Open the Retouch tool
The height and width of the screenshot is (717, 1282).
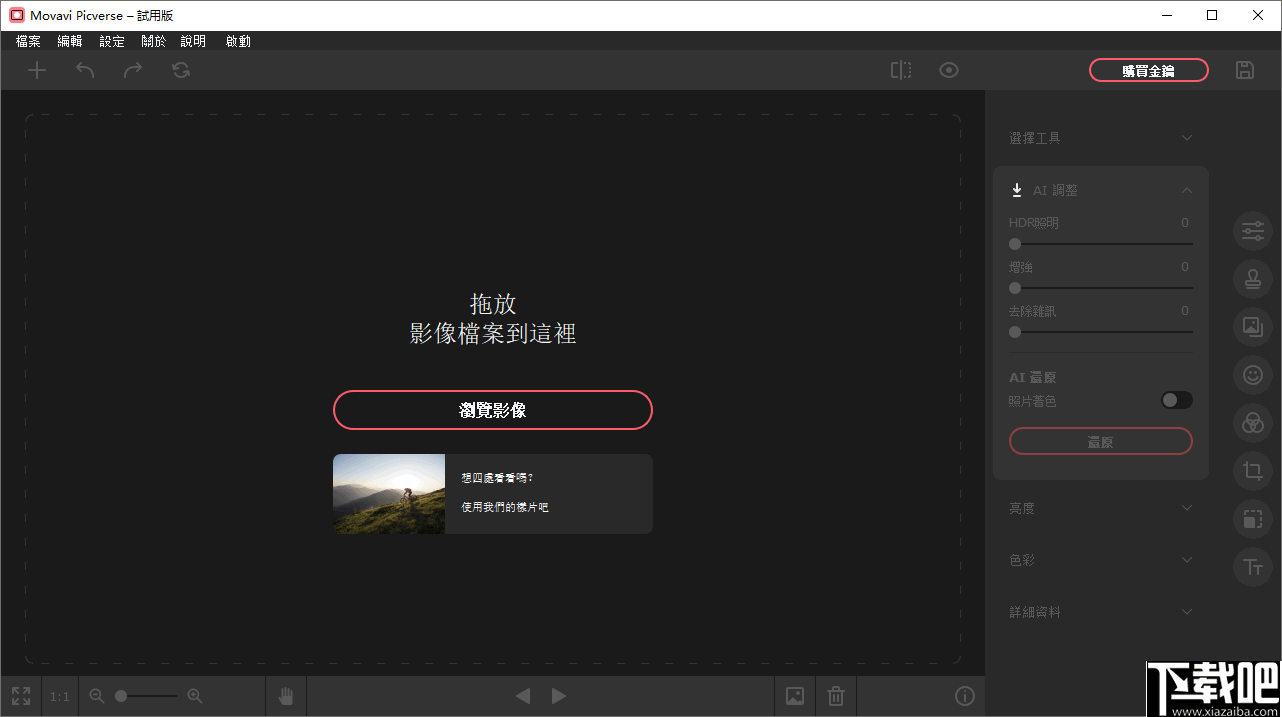1252,279
